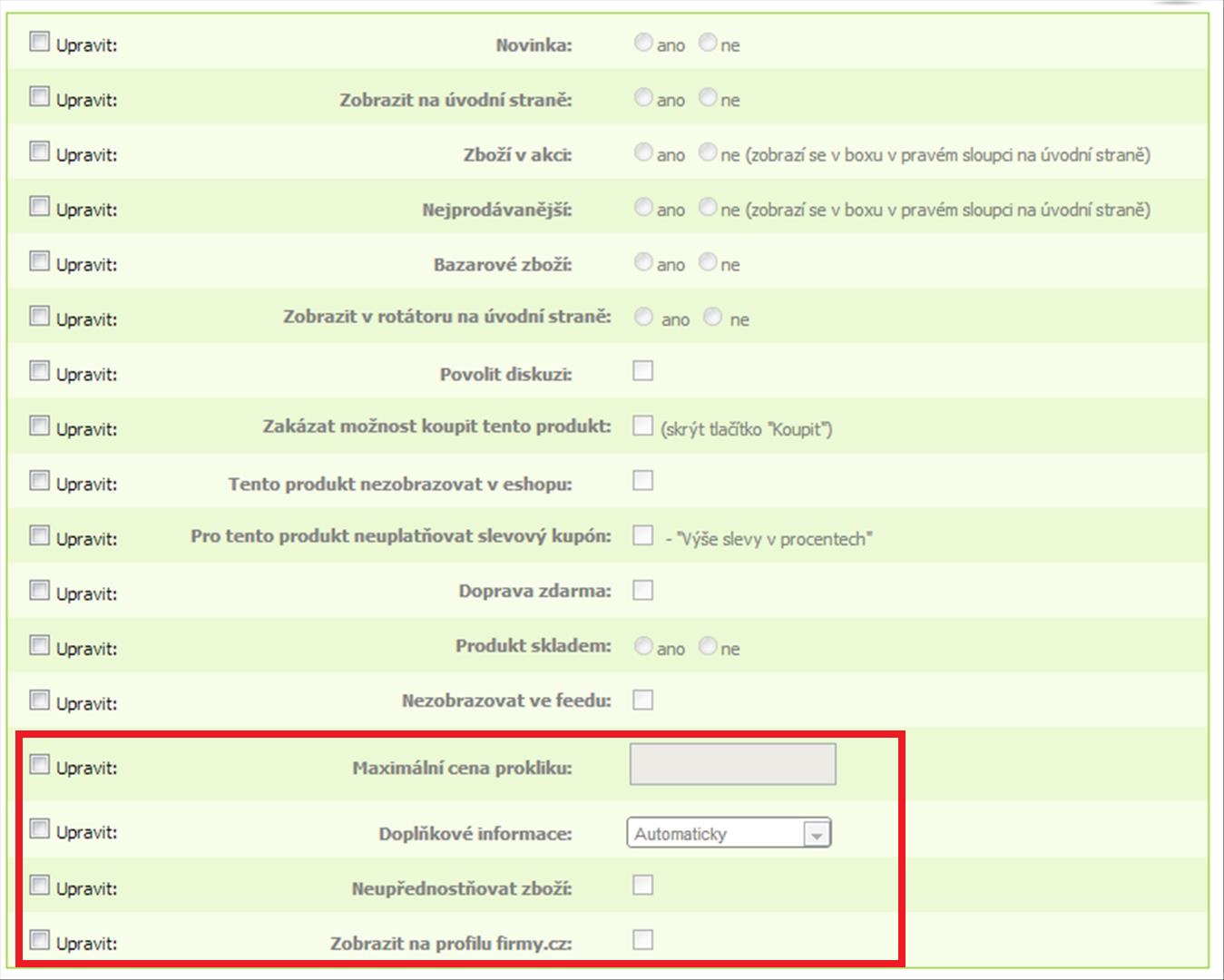Tick Upravit checkbox for Produkt skladem
Screen dimensions: 1224x980
click(x=39, y=645)
